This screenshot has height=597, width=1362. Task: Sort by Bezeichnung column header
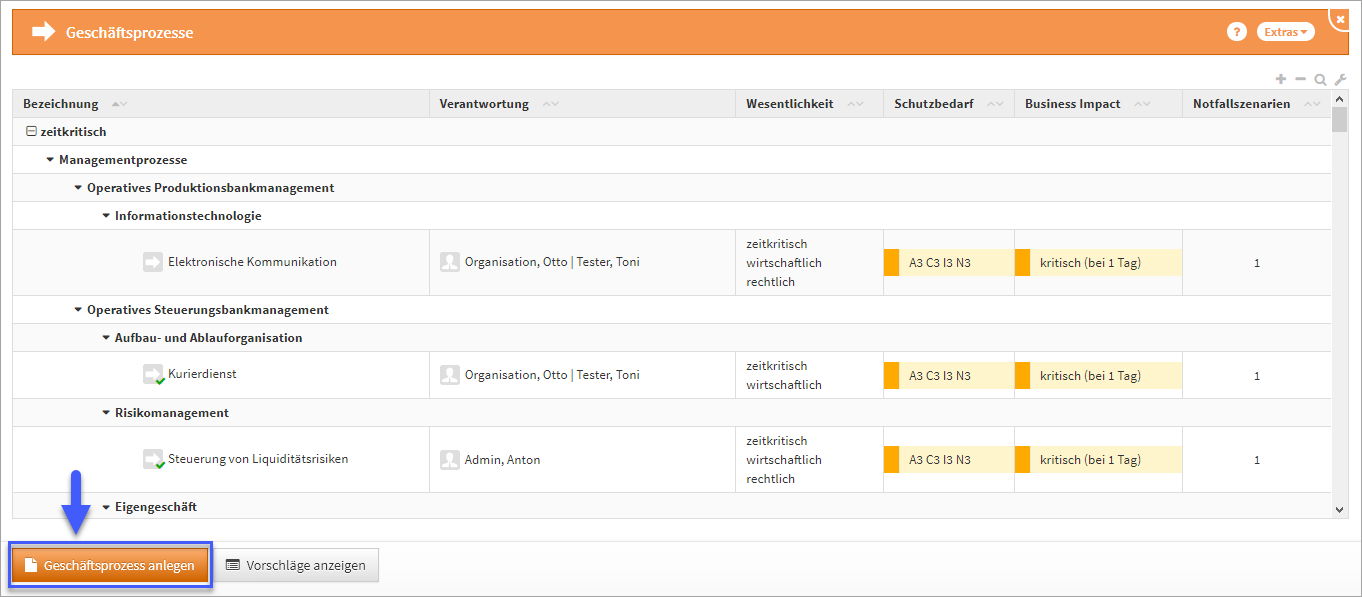click(61, 104)
